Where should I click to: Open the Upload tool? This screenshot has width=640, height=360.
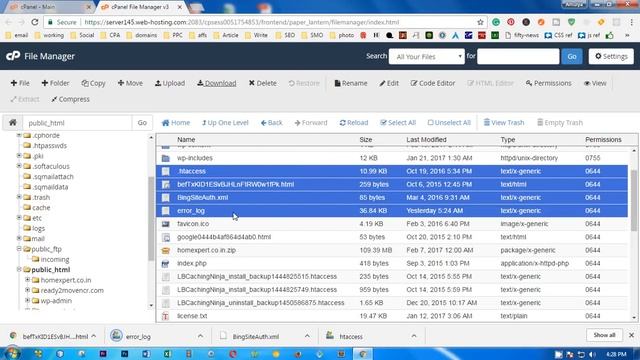click(170, 83)
